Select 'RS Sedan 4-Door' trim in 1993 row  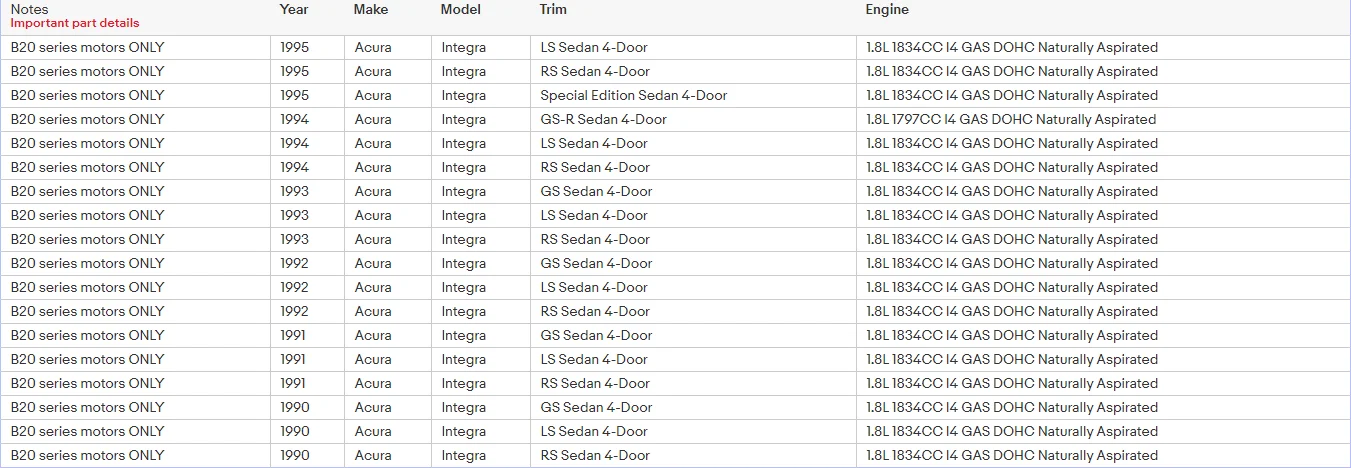tap(595, 239)
